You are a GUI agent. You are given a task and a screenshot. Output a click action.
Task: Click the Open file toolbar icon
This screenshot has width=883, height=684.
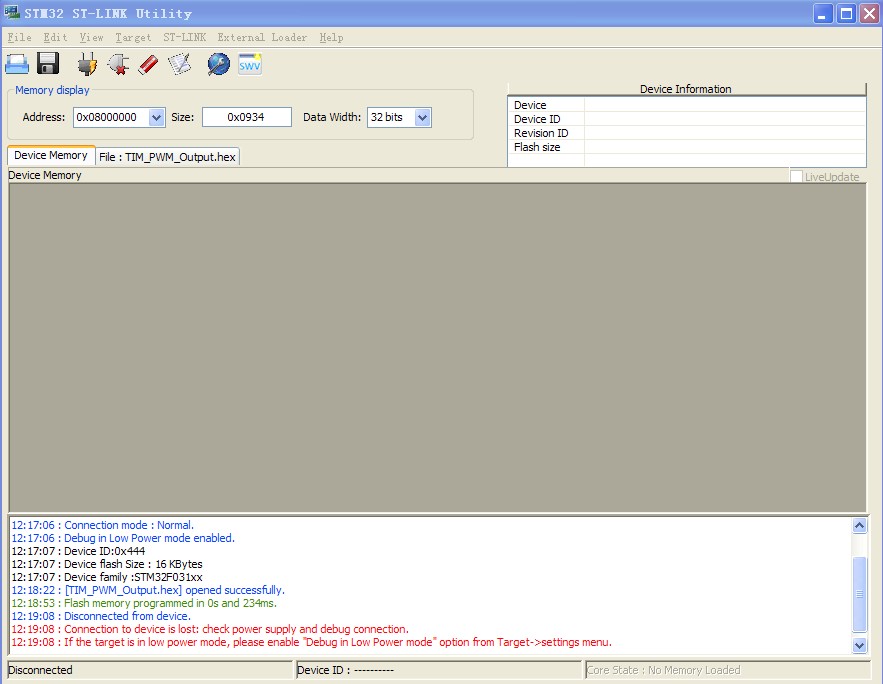point(17,64)
